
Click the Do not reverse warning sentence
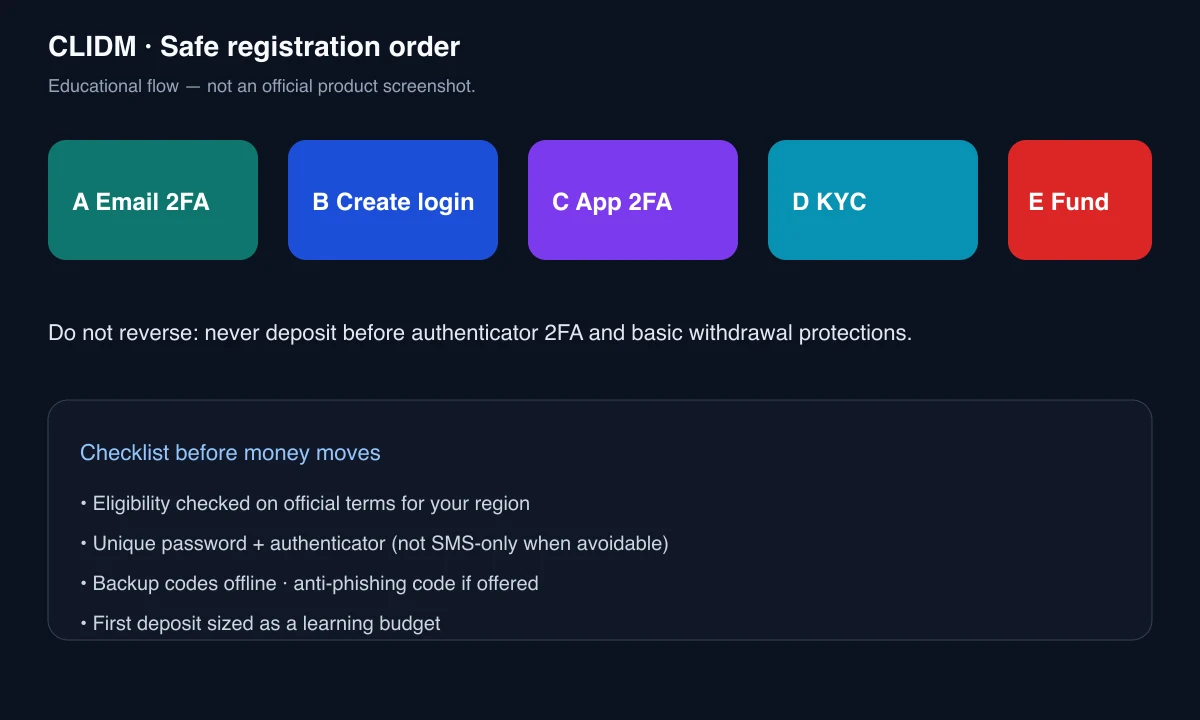[480, 333]
